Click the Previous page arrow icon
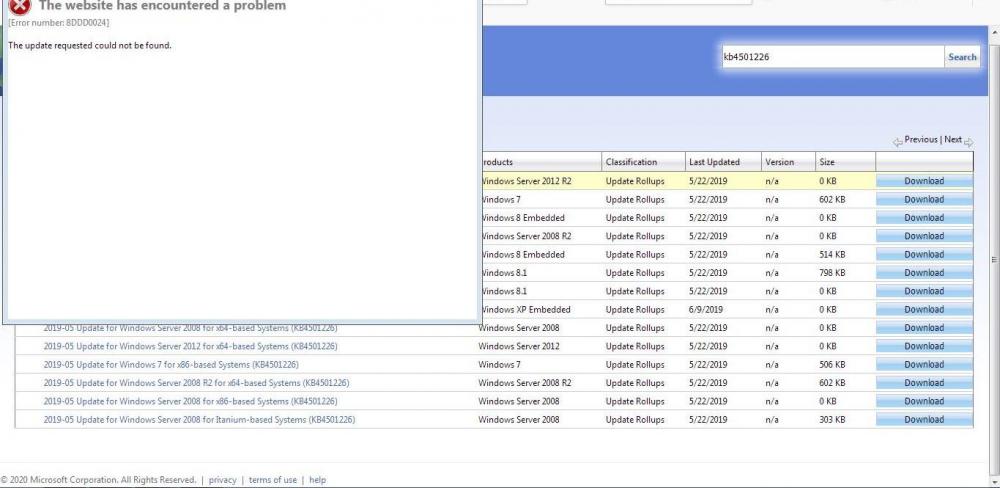 coord(898,141)
